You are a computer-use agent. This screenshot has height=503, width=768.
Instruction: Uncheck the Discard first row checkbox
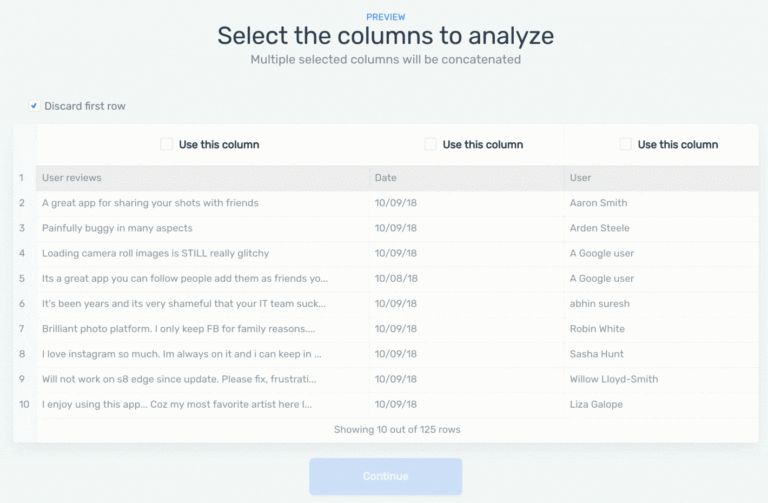click(x=35, y=106)
